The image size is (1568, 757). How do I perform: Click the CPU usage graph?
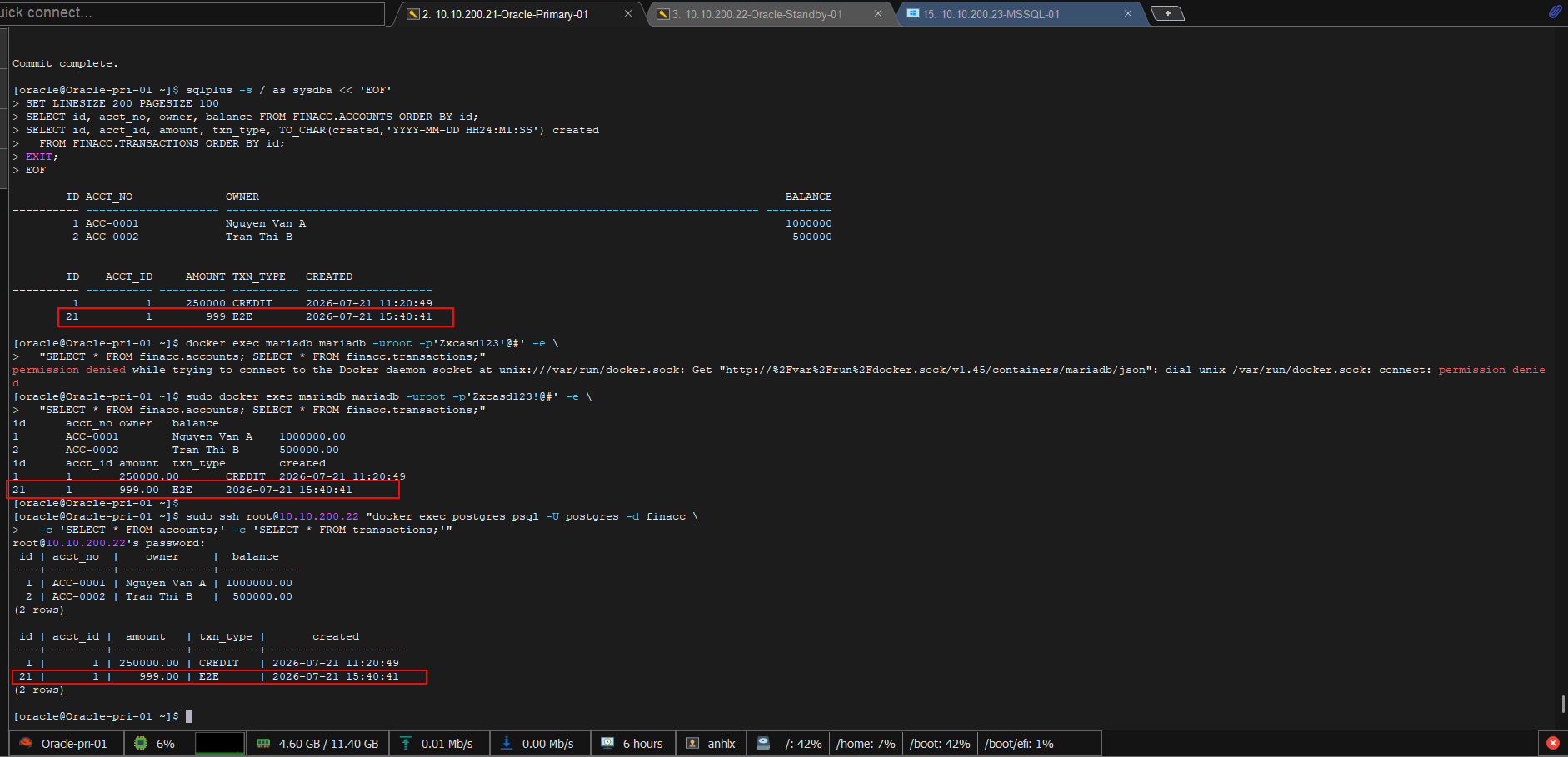pos(220,743)
